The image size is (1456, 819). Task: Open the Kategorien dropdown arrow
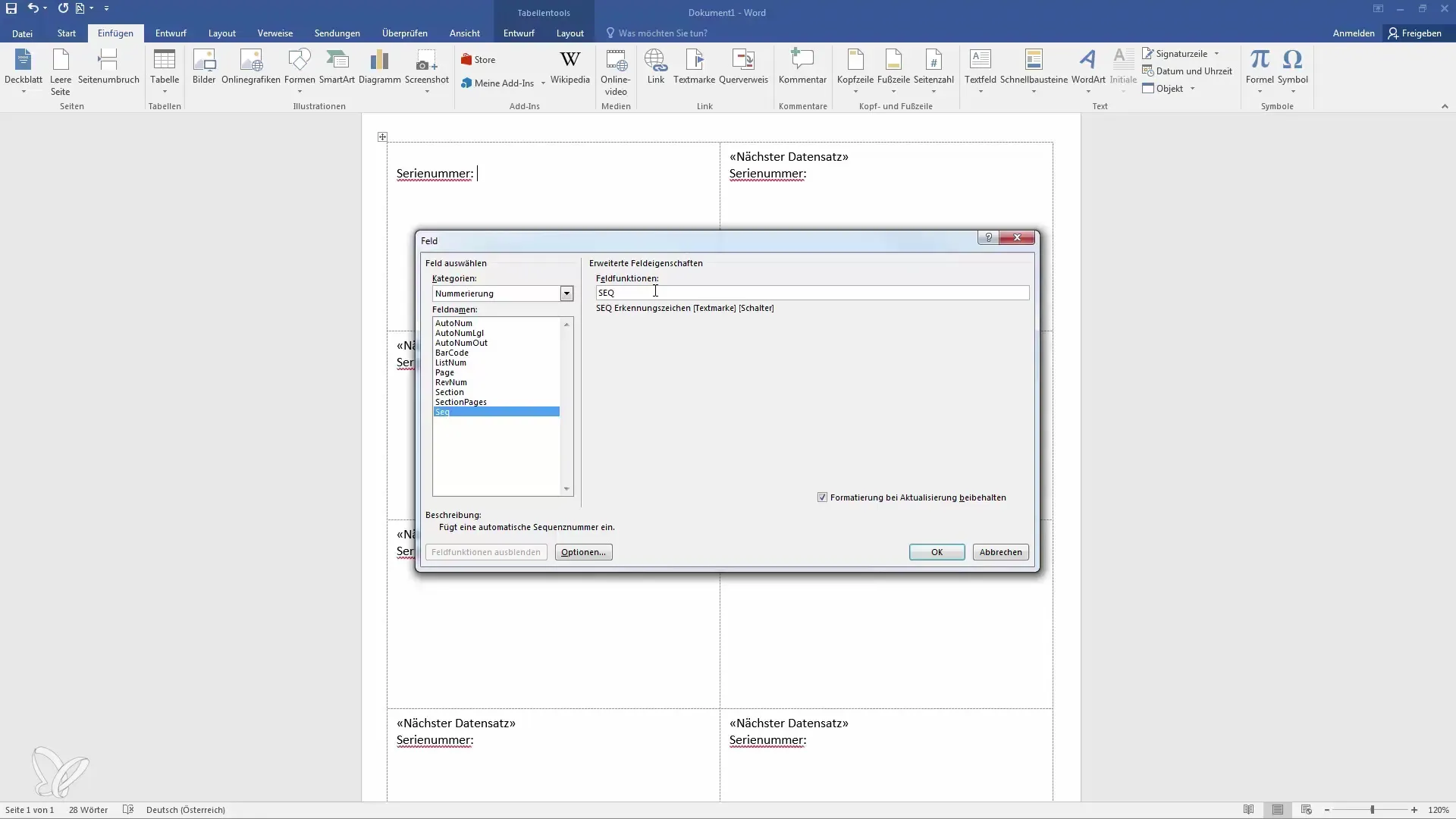566,293
